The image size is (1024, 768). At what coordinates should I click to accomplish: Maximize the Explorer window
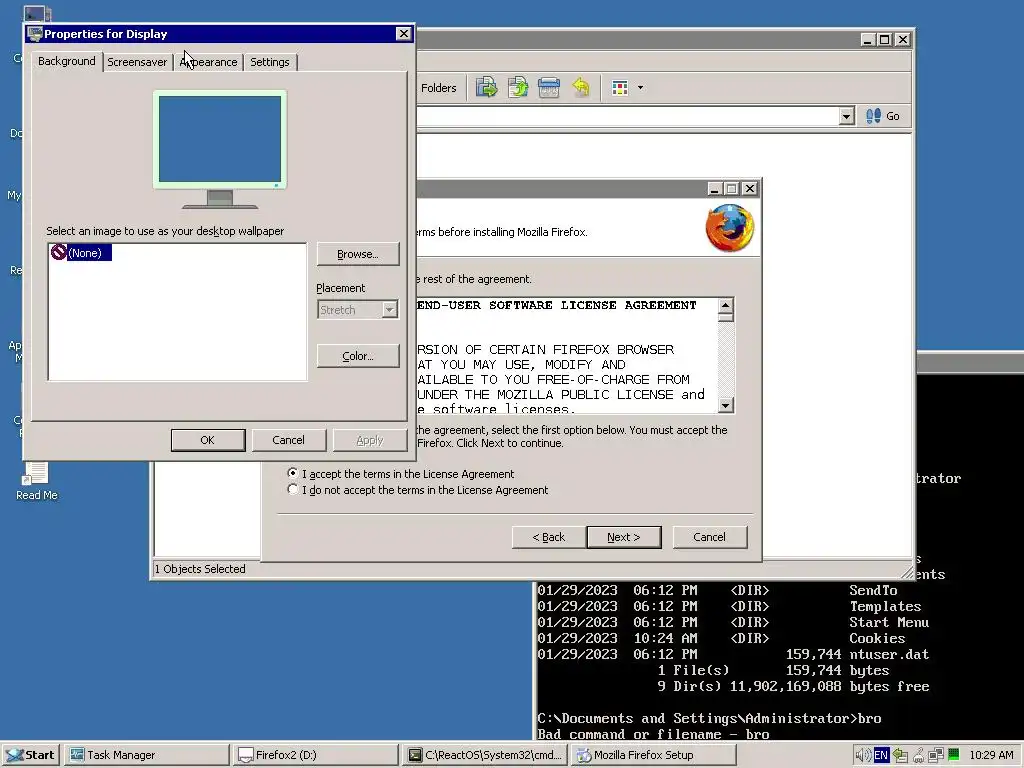pos(884,40)
